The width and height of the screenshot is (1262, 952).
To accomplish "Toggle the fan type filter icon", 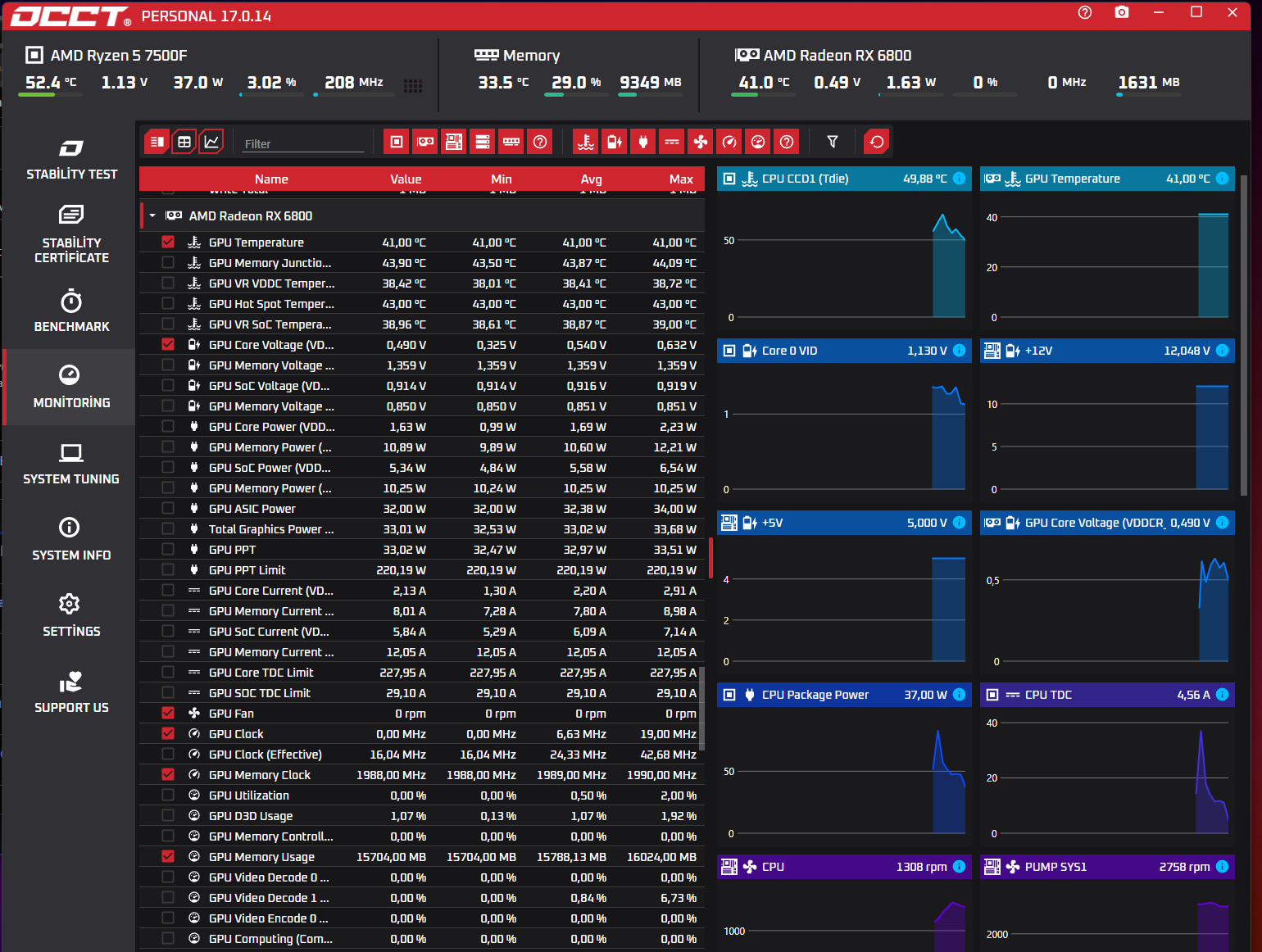I will [x=701, y=142].
